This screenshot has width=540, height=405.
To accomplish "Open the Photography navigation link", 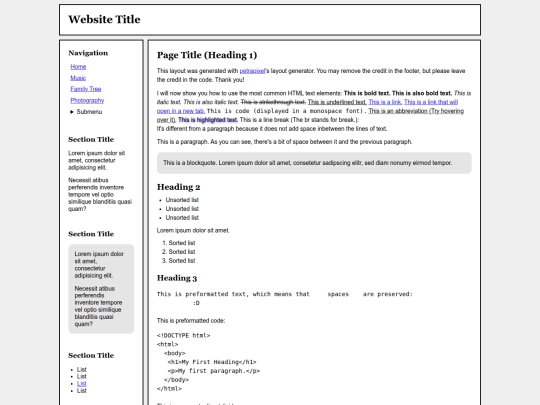I will pos(87,101).
